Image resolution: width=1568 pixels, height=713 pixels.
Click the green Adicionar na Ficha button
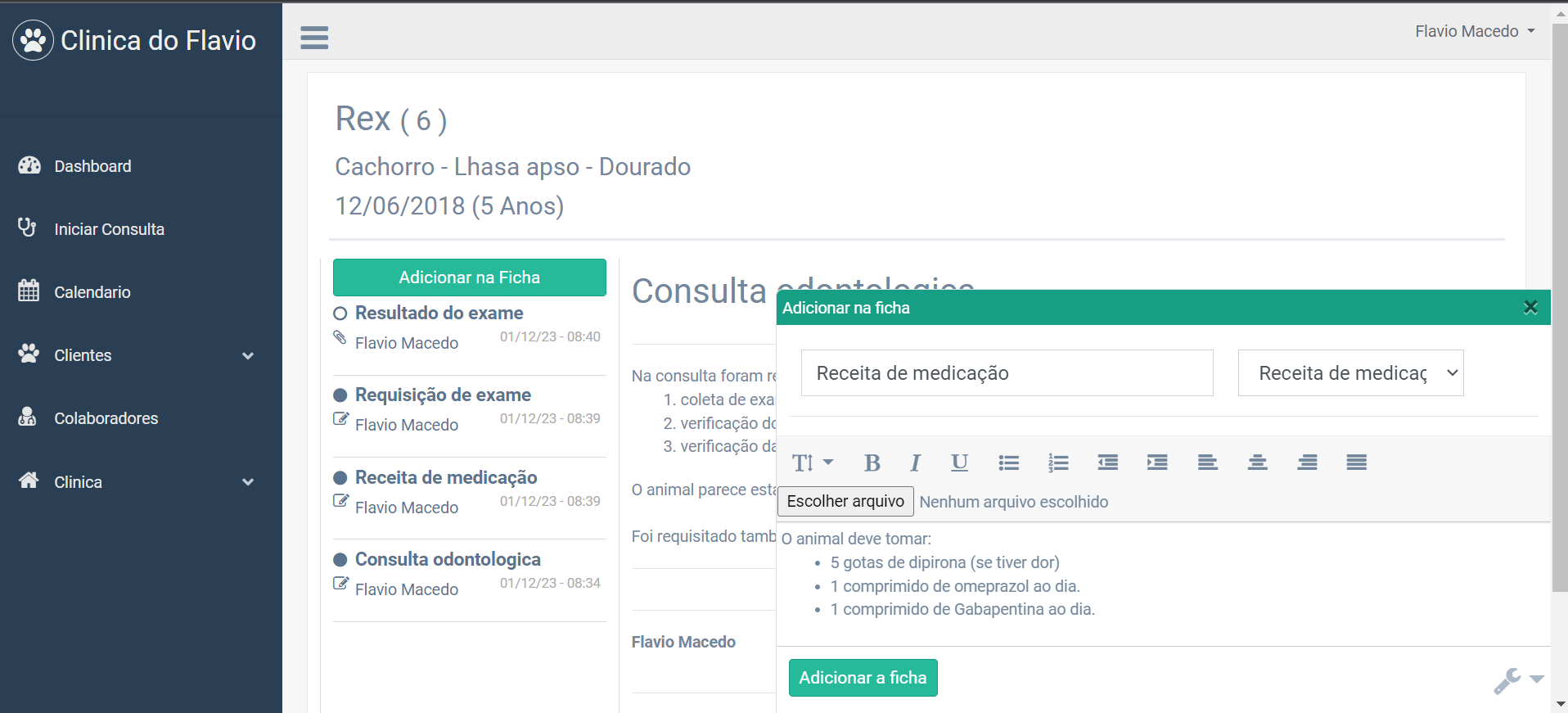[469, 278]
